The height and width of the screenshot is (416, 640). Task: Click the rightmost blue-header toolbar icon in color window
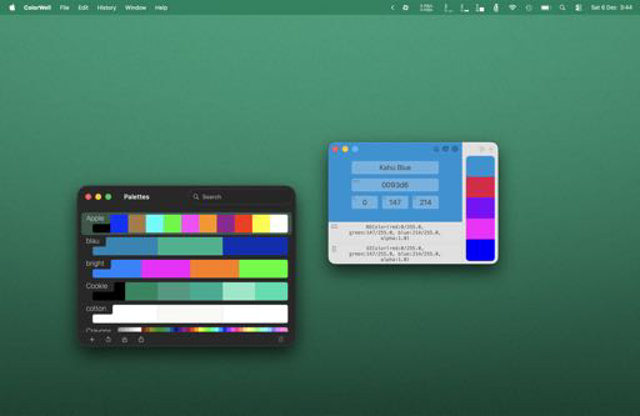(455, 149)
